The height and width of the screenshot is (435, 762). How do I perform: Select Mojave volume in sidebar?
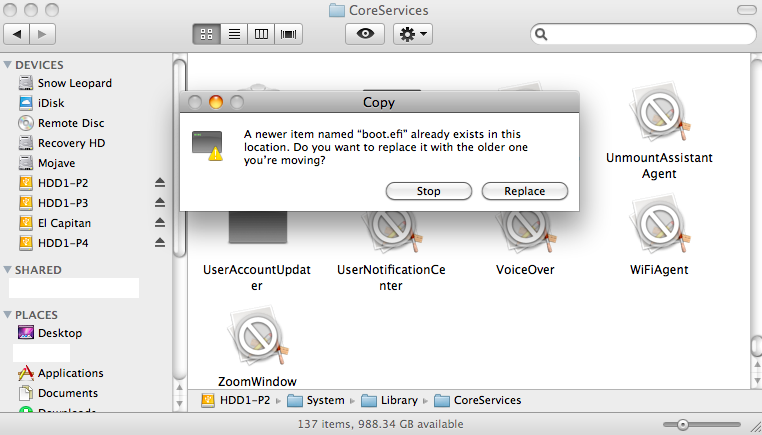47,163
